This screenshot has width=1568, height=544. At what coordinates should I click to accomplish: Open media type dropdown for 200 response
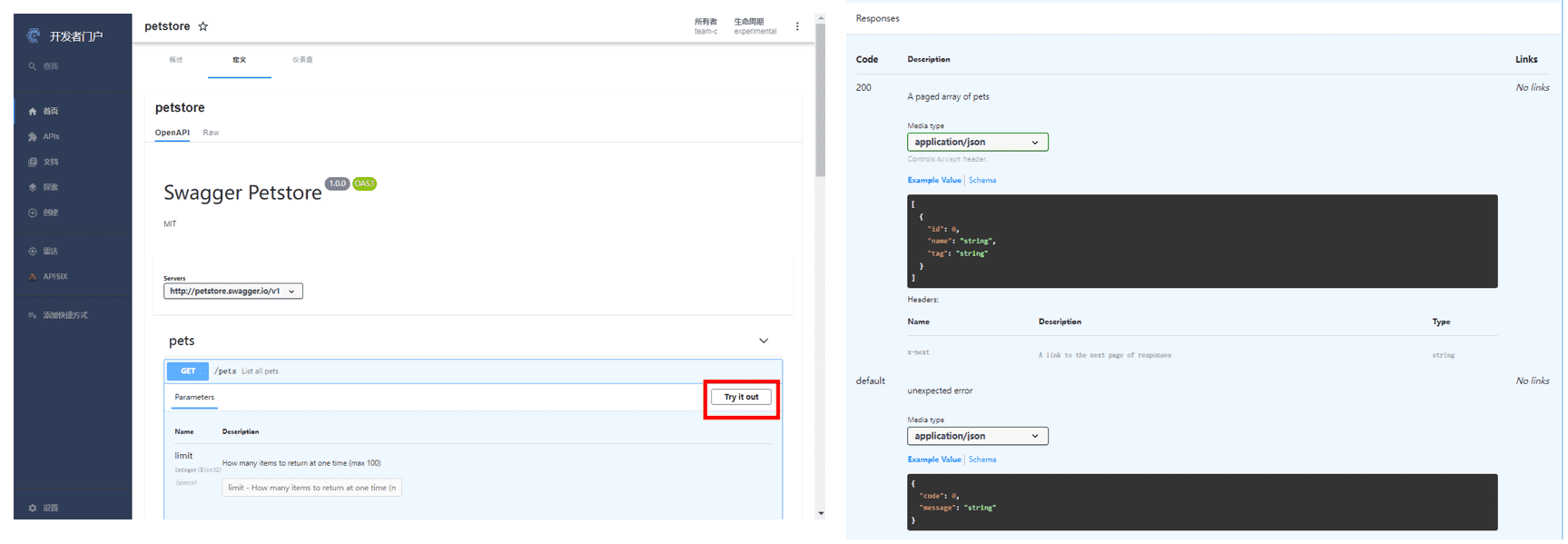point(978,142)
